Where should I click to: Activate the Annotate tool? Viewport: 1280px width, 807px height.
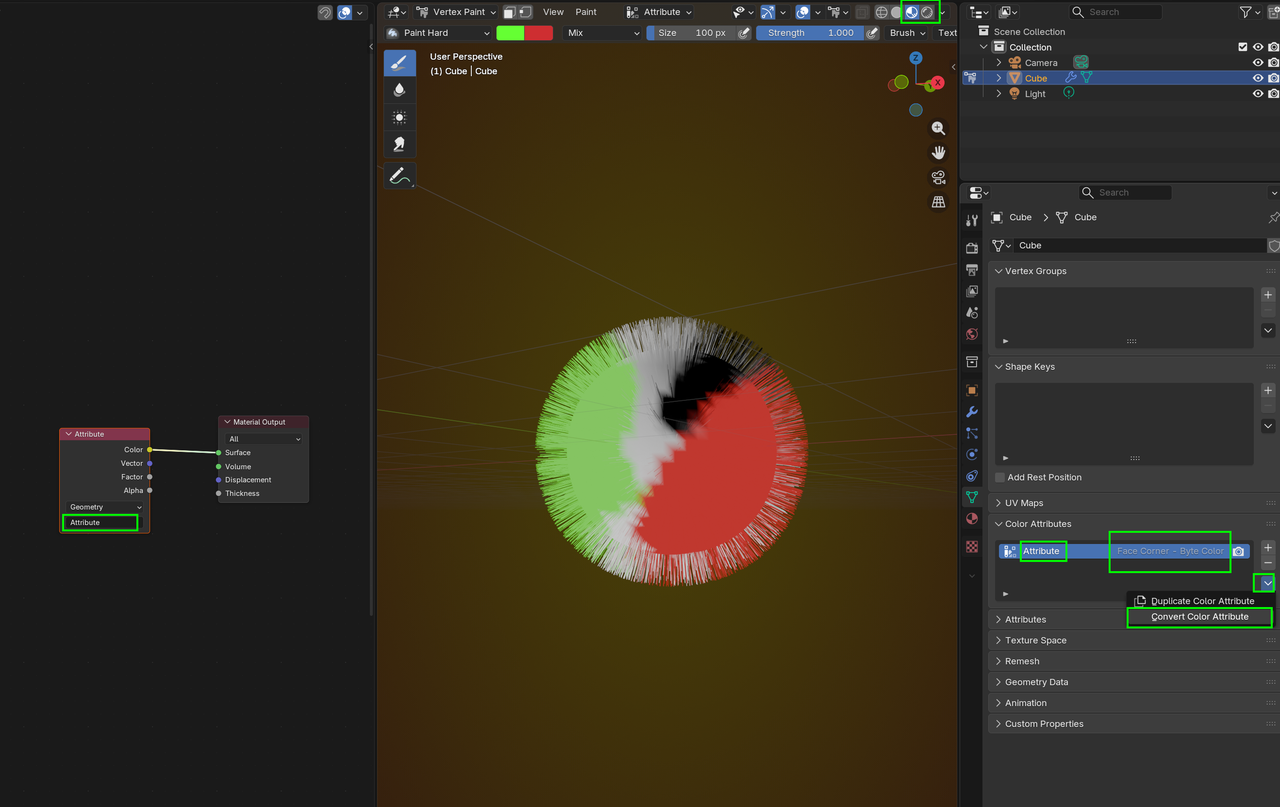[x=400, y=176]
